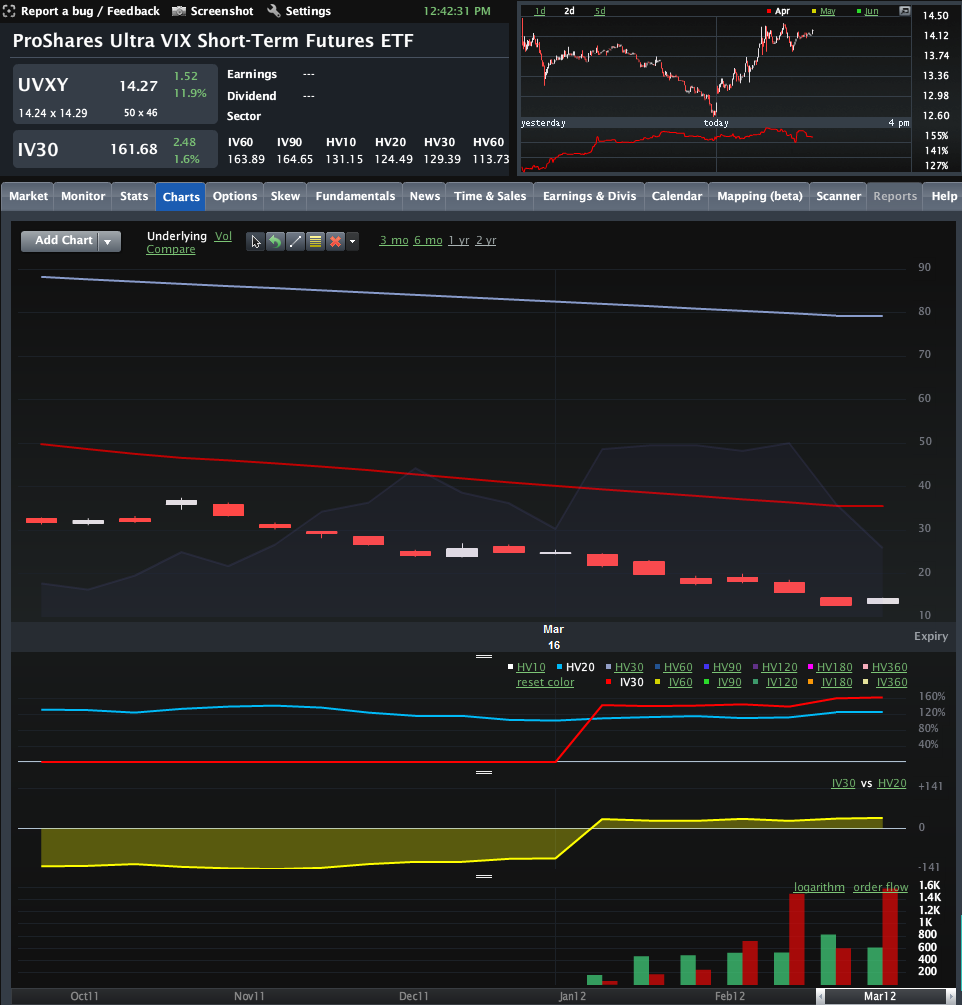Viewport: 962px width, 1005px height.
Task: Click the Mar12 timeline scroller thumb
Action: (886, 996)
